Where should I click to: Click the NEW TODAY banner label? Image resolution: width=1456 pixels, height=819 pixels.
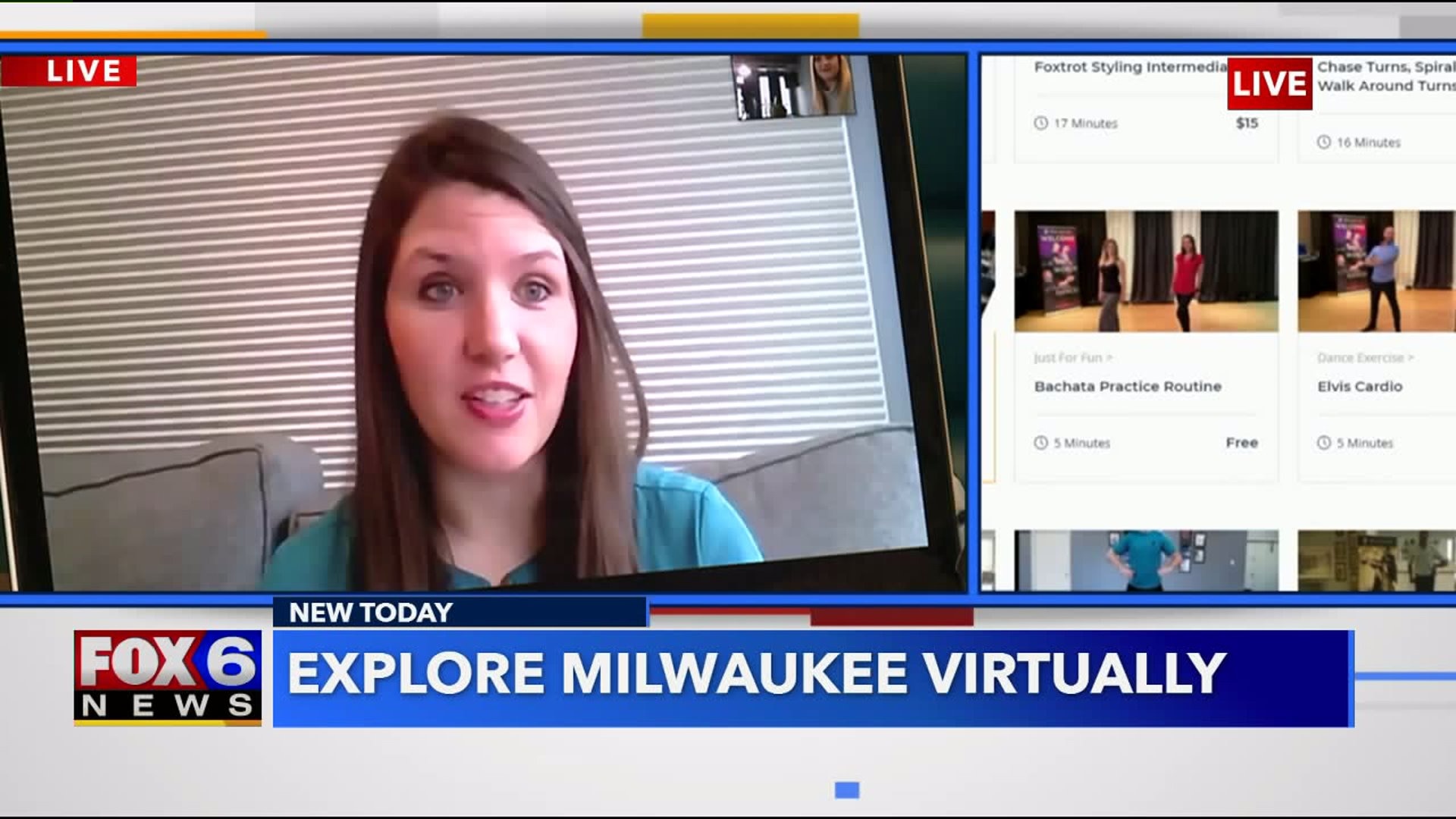tap(371, 612)
